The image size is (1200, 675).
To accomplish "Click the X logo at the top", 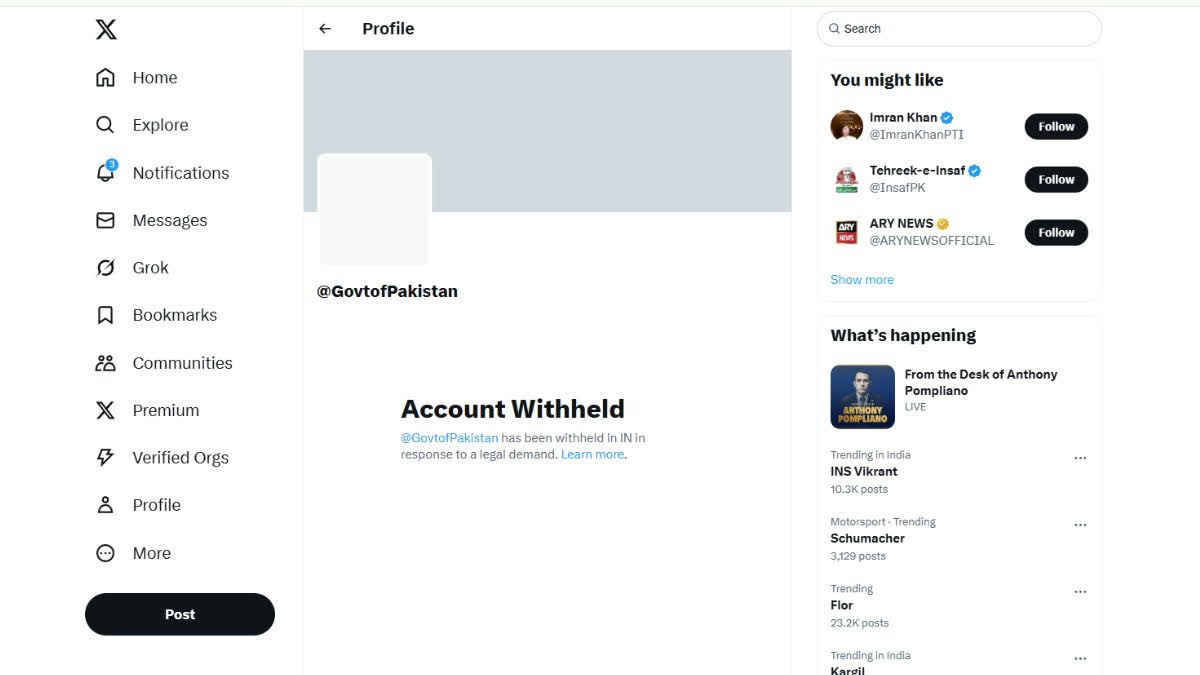I will (105, 29).
